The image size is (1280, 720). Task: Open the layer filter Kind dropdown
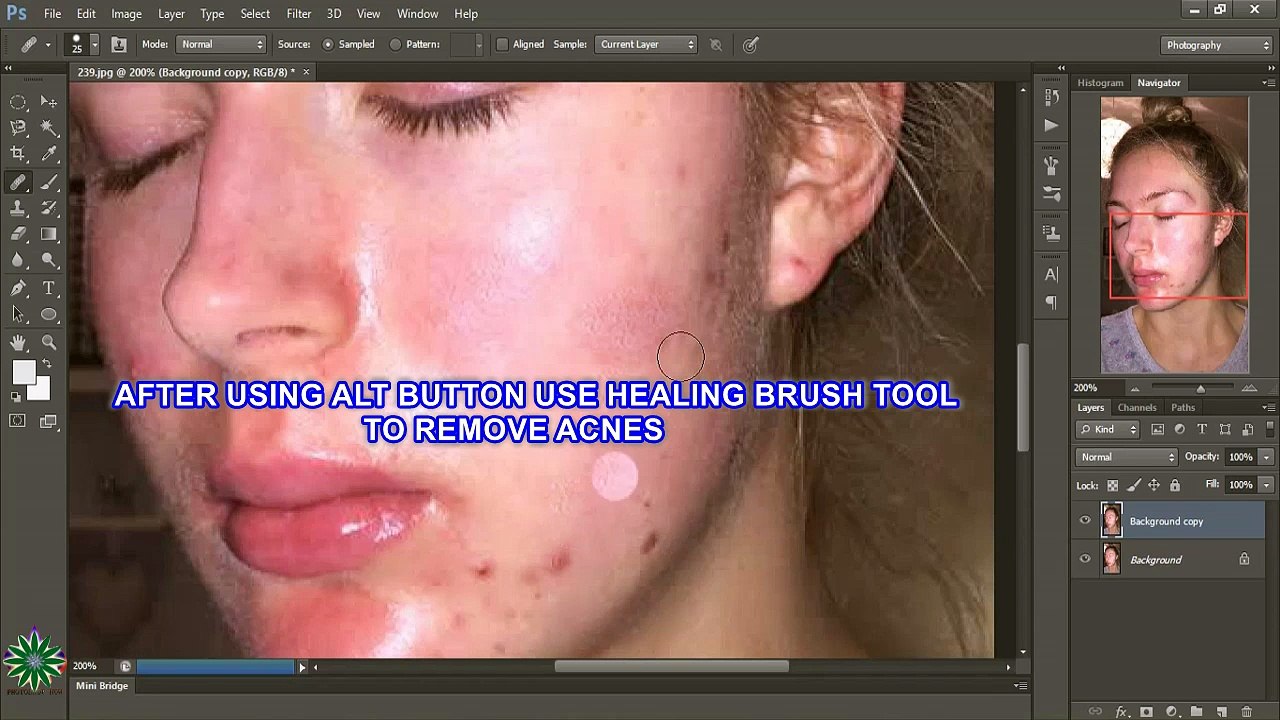(x=1108, y=429)
